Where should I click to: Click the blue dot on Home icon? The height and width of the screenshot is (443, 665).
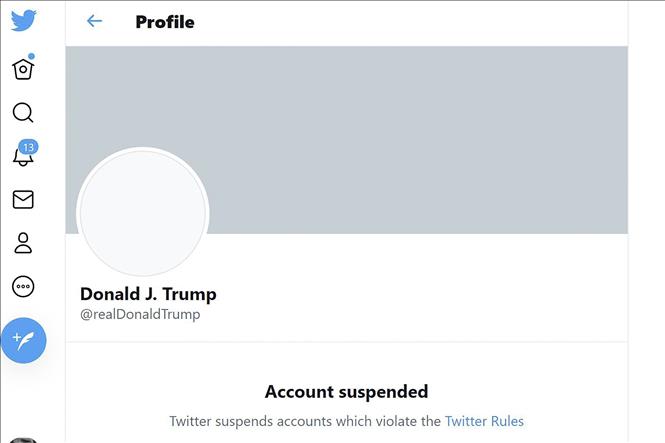tap(31, 57)
